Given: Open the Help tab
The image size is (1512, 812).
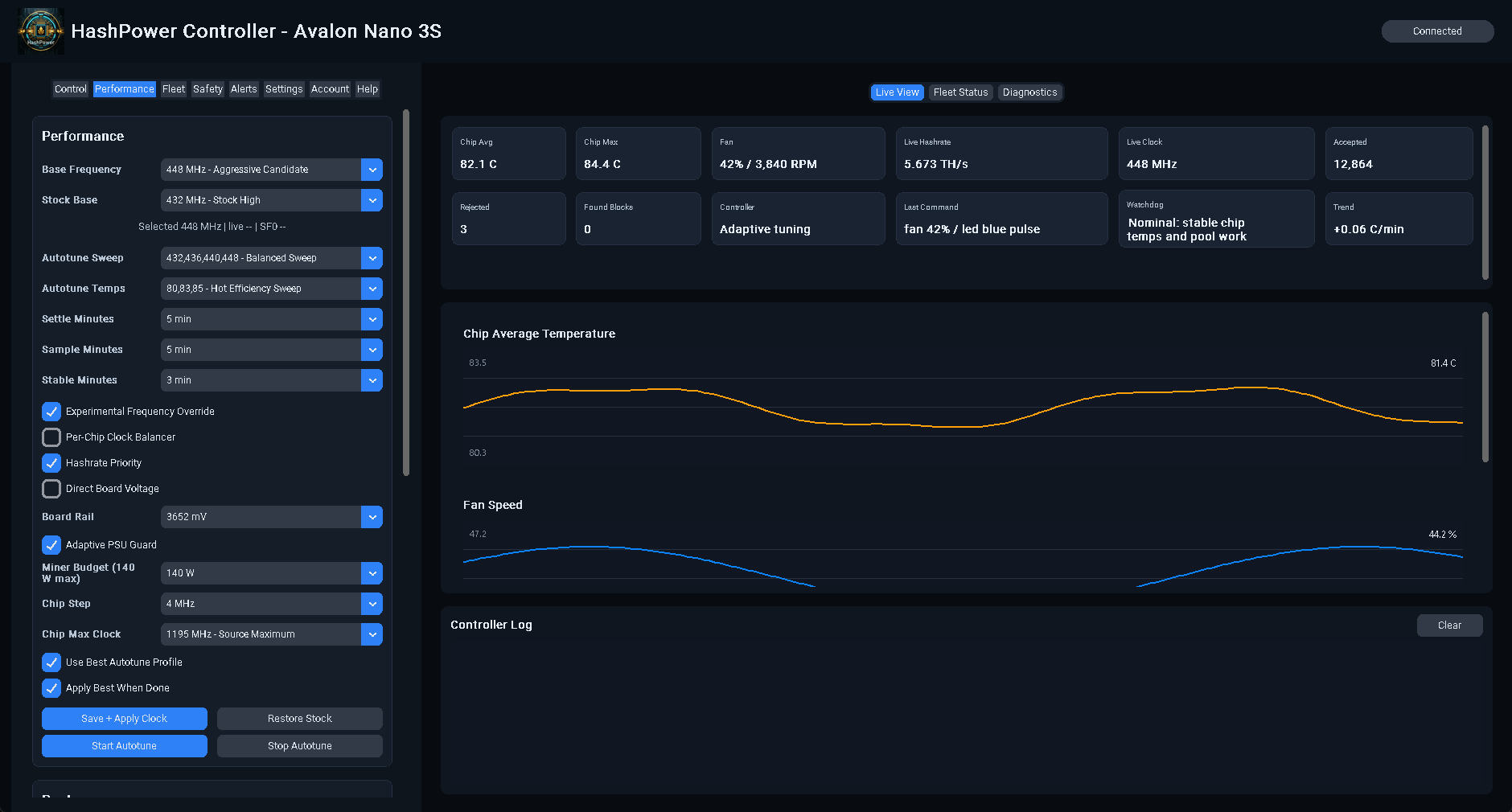Looking at the screenshot, I should (x=368, y=89).
